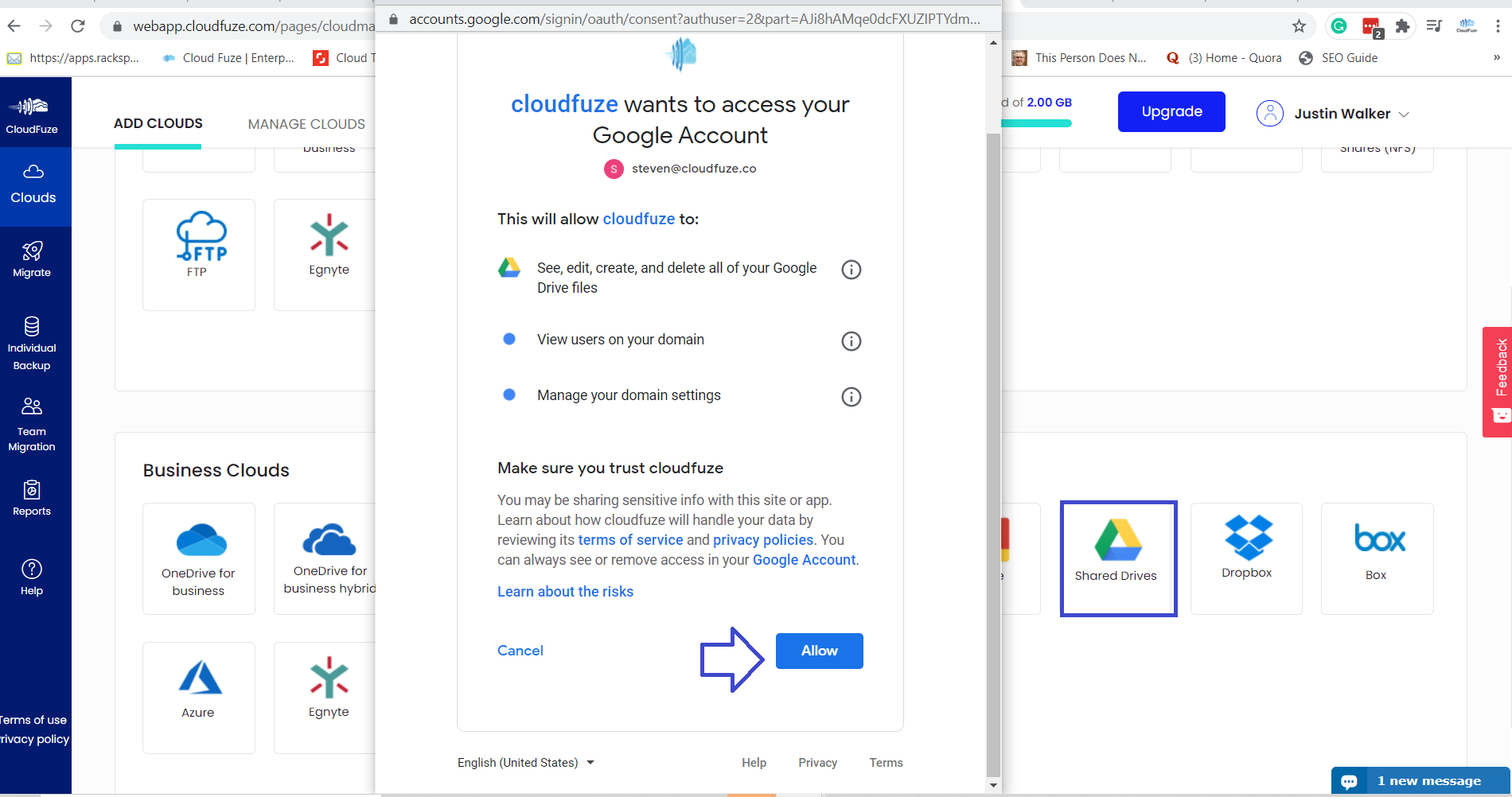
Task: Open Learn about the risks link
Action: point(566,592)
